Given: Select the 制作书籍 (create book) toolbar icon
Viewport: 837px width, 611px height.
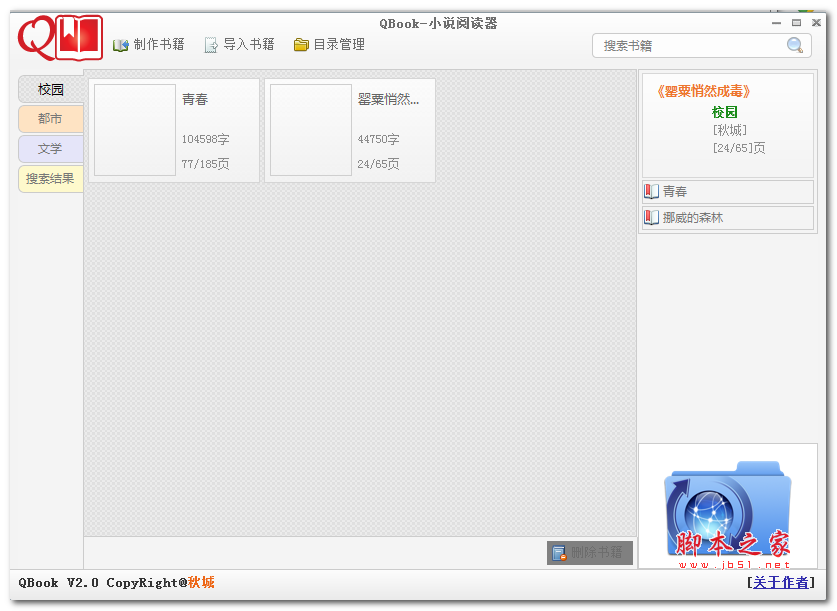Looking at the screenshot, I should click(120, 44).
